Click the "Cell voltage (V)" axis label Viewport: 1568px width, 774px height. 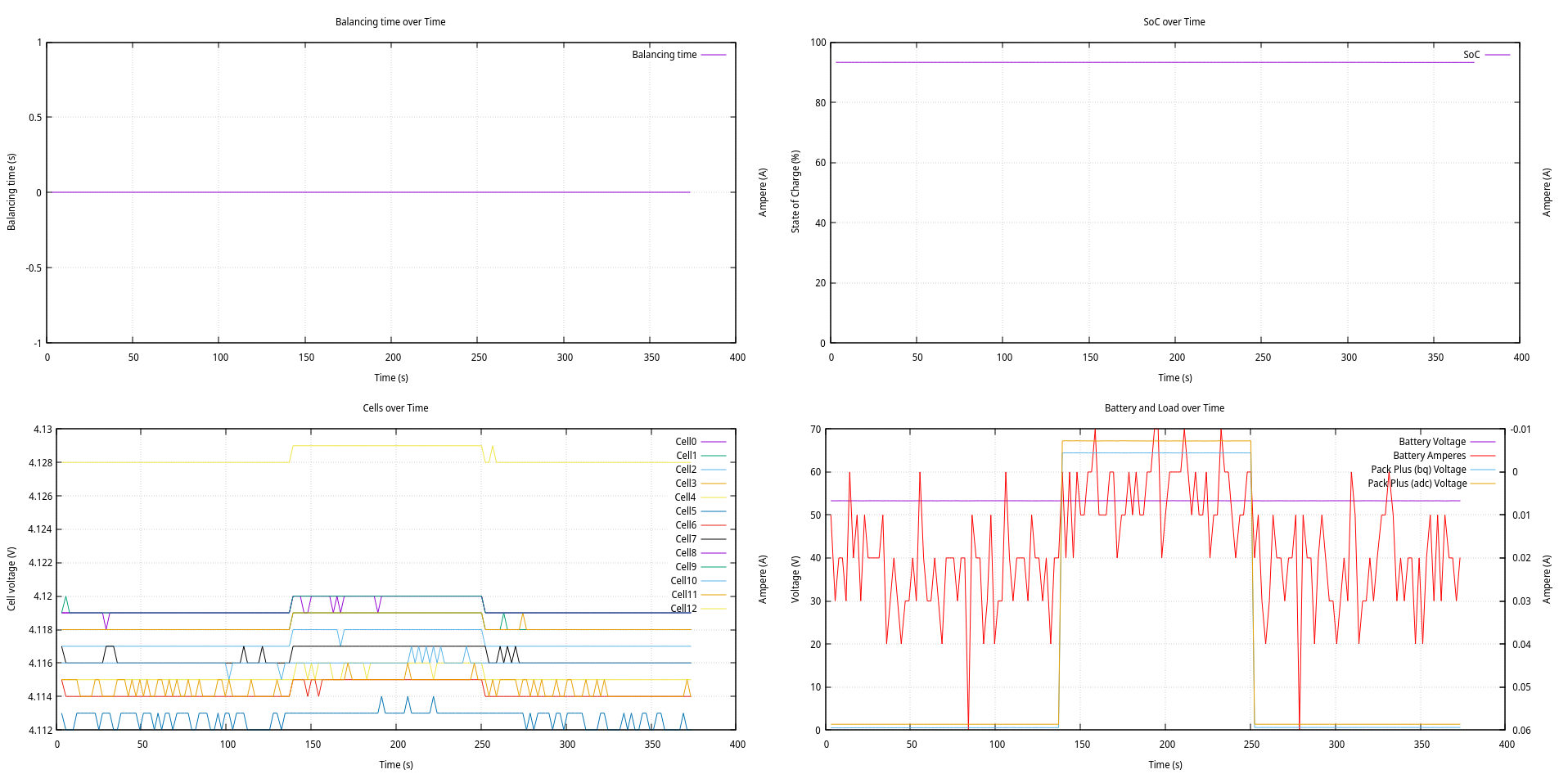point(11,578)
